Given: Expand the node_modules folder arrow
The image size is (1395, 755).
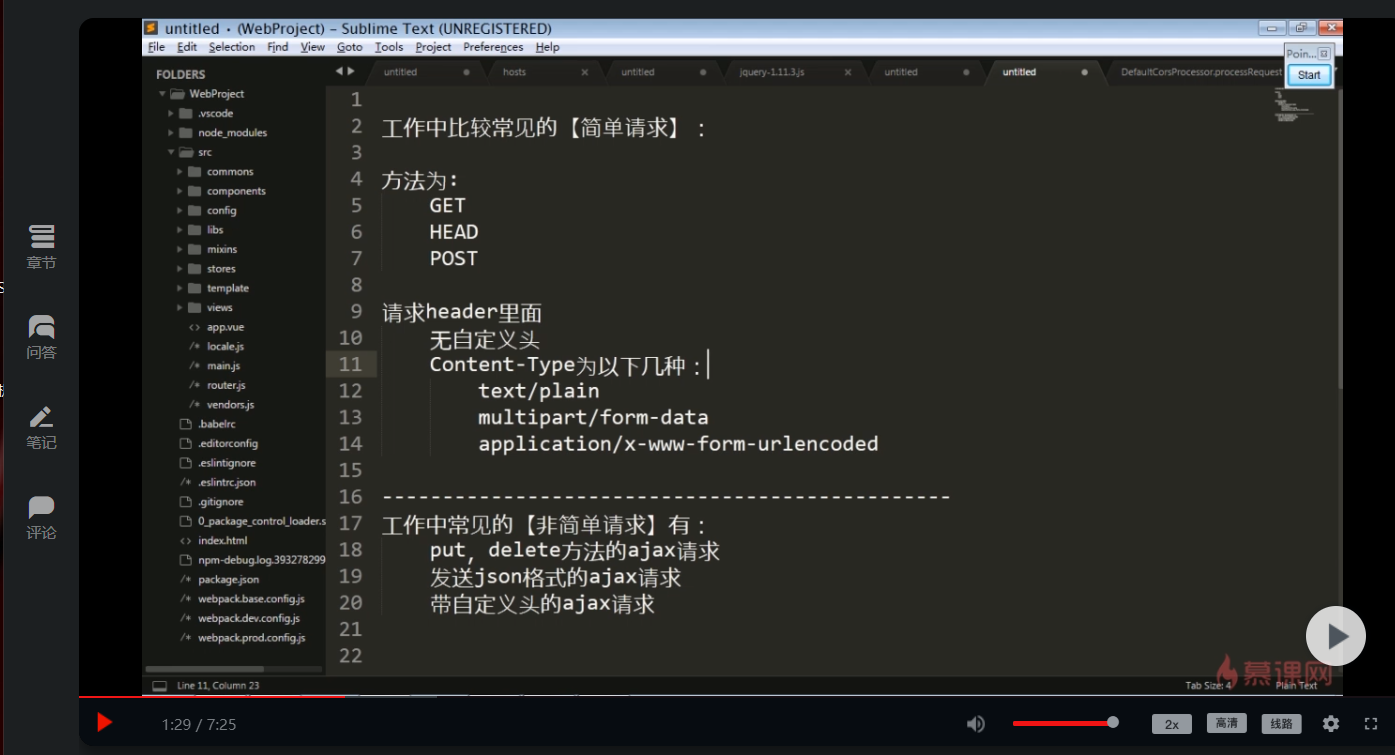Looking at the screenshot, I should pos(171,133).
